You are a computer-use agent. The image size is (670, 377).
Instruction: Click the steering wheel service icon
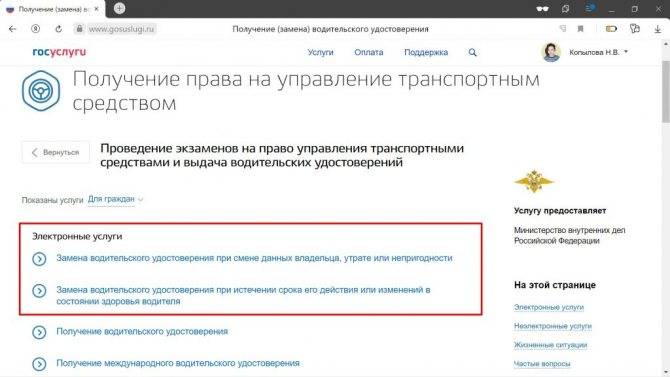[x=41, y=91]
